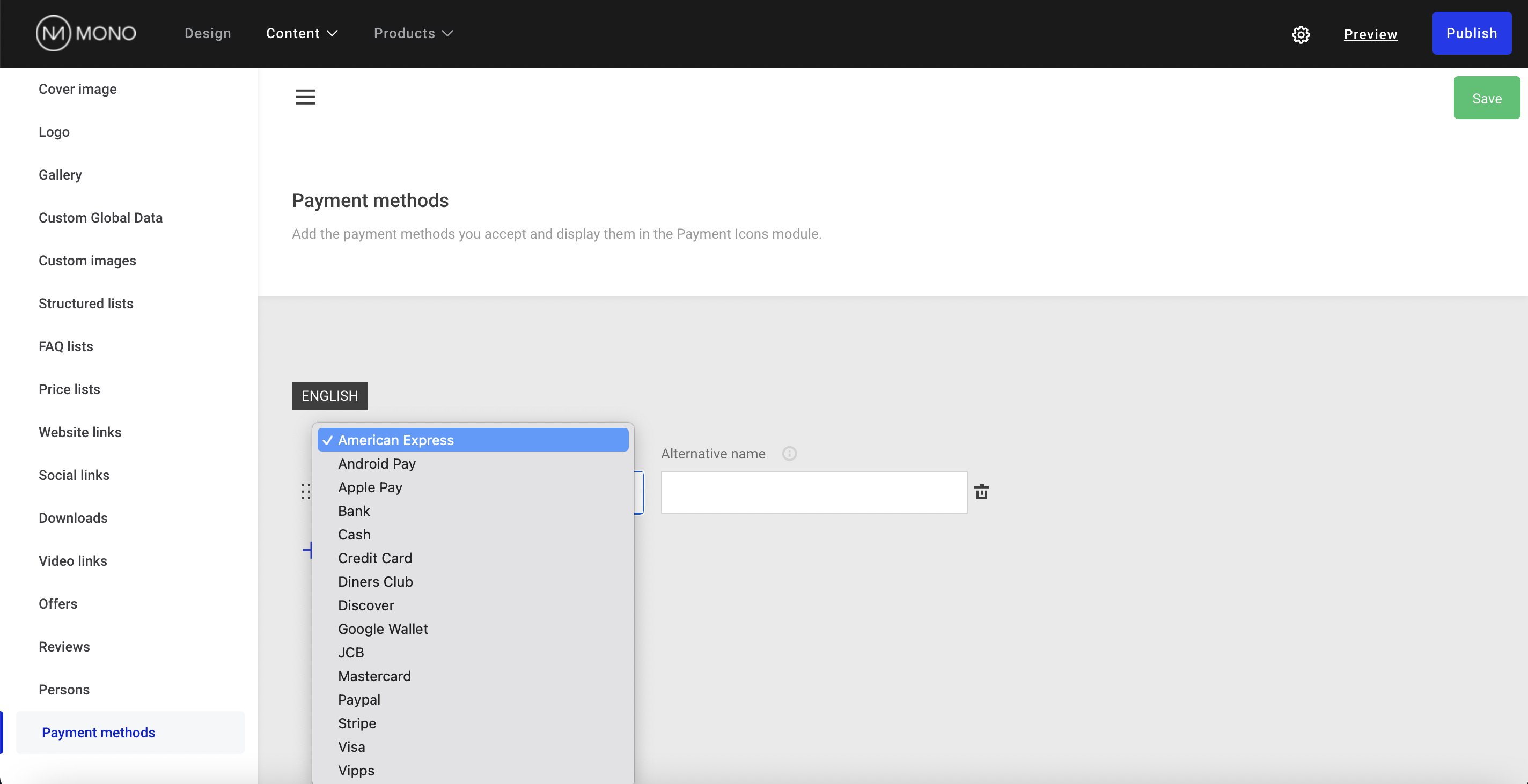Choose Bank from dropdown list

click(473, 511)
